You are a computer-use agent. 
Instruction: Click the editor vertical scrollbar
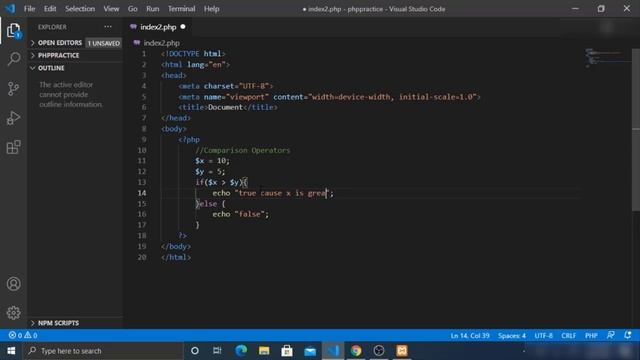(x=636, y=130)
